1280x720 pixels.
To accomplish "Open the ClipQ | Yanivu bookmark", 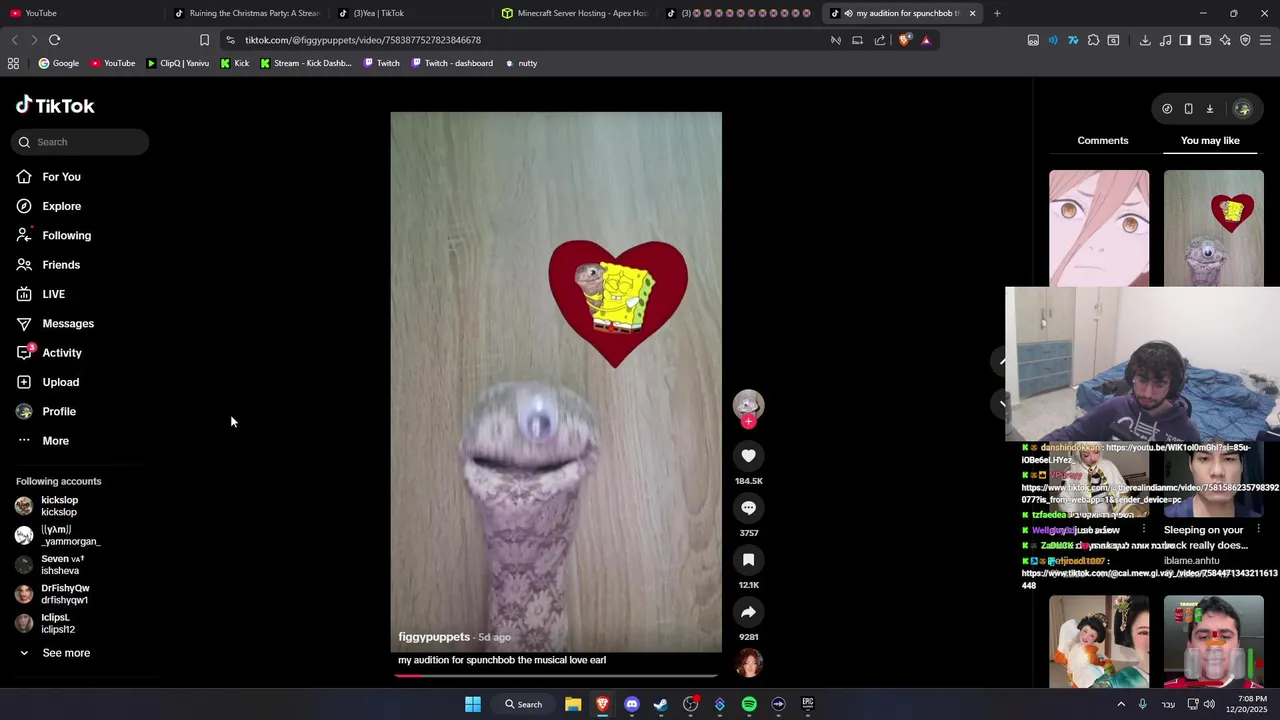I will click(x=178, y=63).
